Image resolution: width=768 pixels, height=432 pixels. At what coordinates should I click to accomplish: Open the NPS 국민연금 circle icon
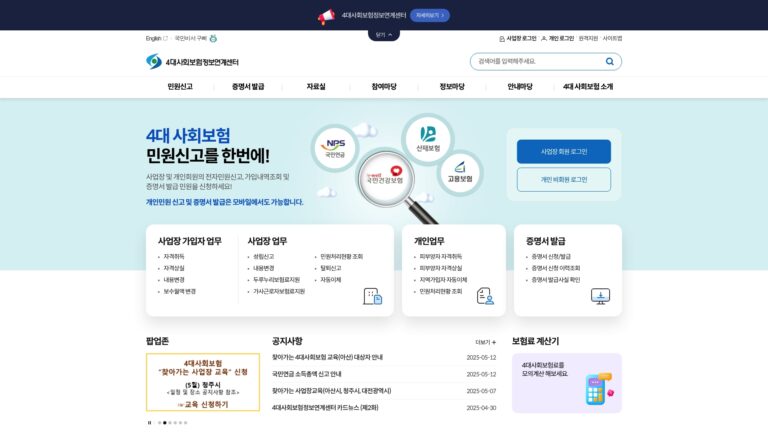[336, 148]
